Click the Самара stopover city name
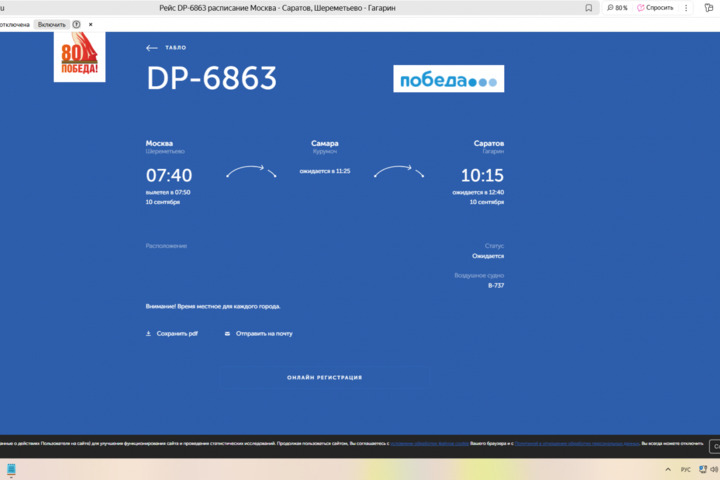 pyautogui.click(x=325, y=143)
